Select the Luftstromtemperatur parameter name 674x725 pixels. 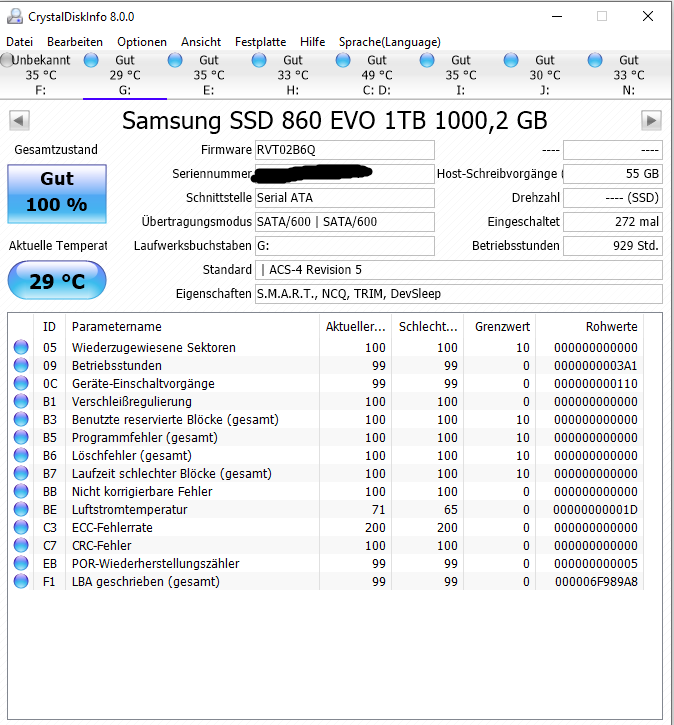(129, 510)
